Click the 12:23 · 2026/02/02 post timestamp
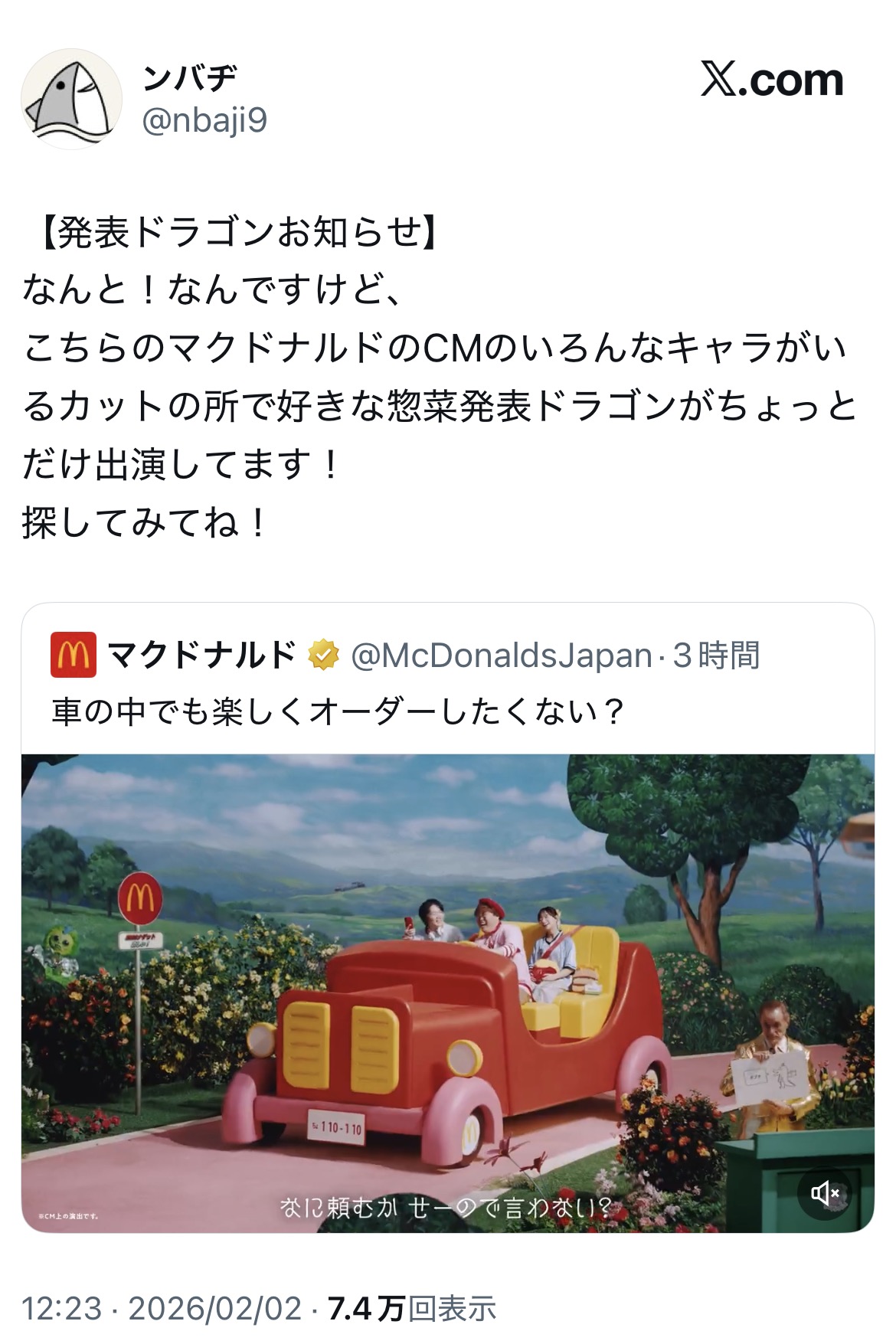The width and height of the screenshot is (896, 1344). (x=162, y=1308)
